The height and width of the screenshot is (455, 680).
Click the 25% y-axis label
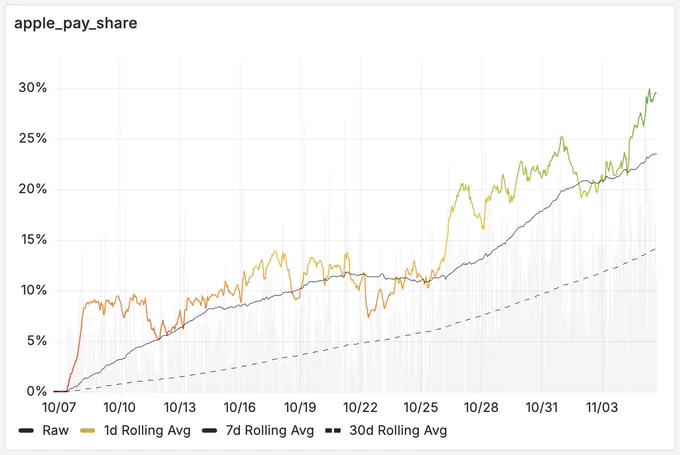(x=33, y=139)
